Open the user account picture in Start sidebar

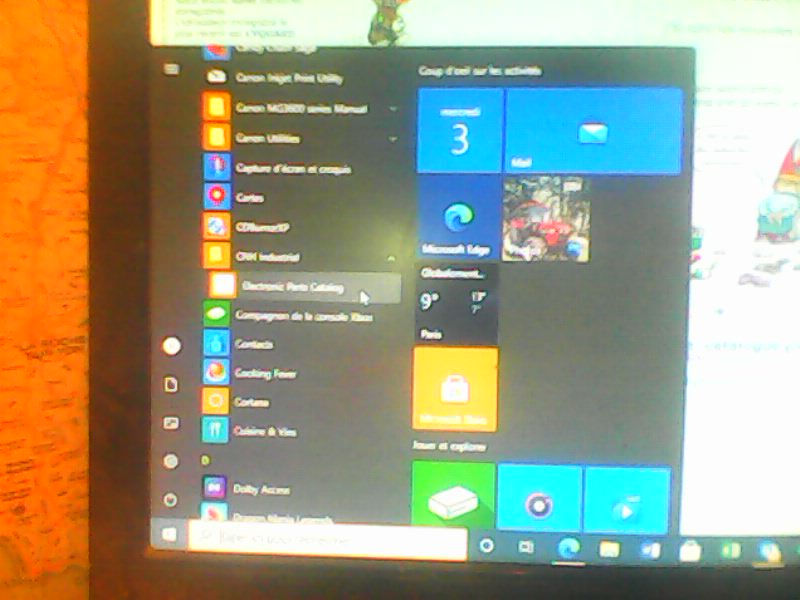click(x=171, y=345)
